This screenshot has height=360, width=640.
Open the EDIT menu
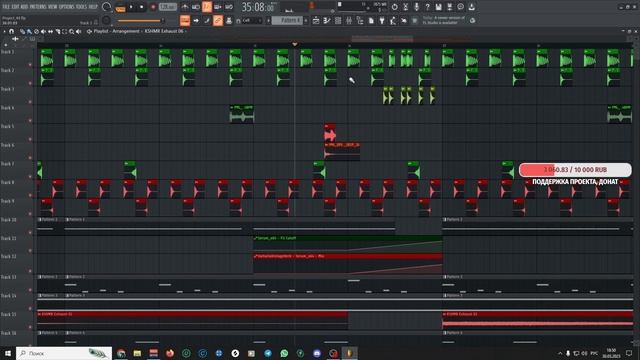15,7
